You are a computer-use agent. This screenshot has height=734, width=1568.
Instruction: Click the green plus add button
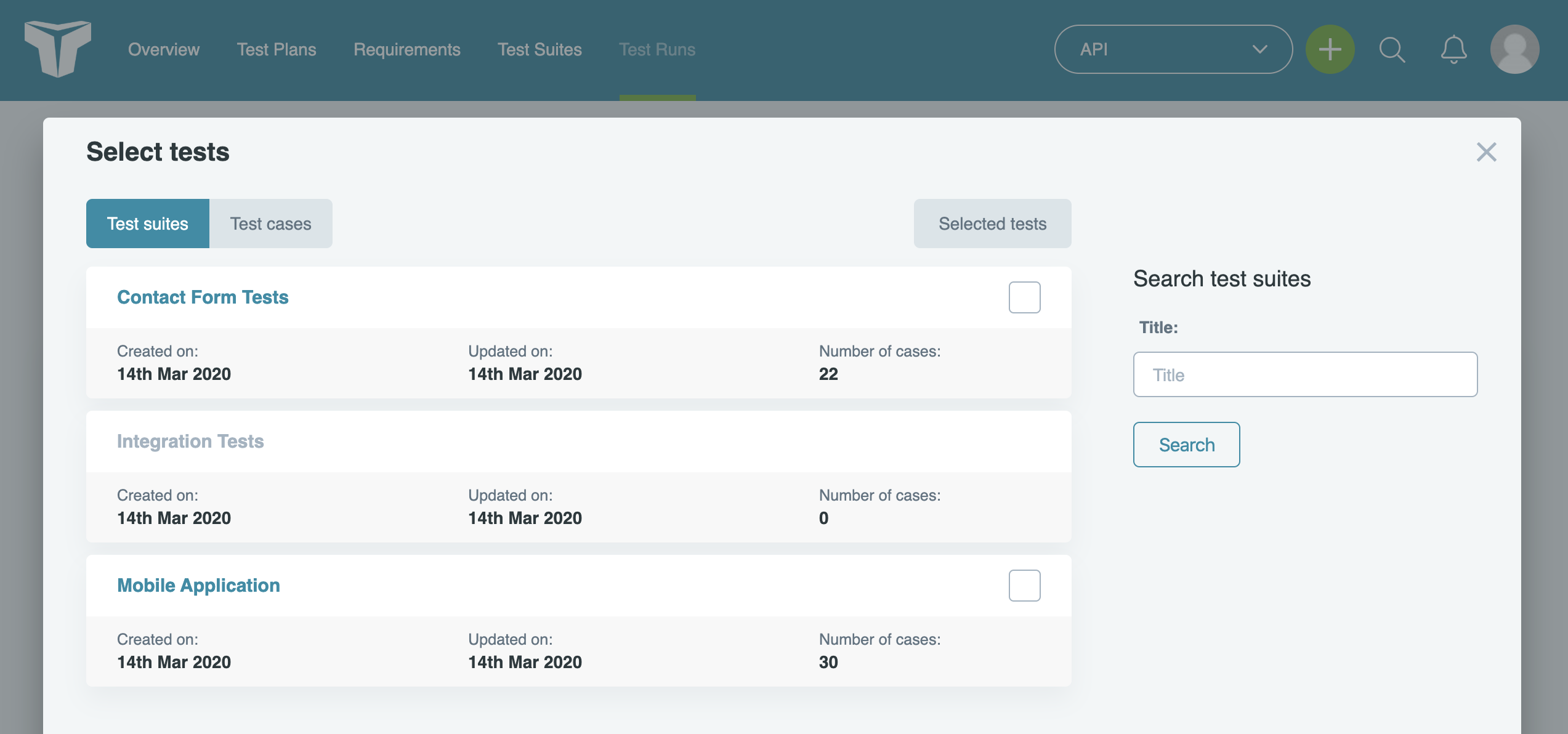pos(1330,49)
